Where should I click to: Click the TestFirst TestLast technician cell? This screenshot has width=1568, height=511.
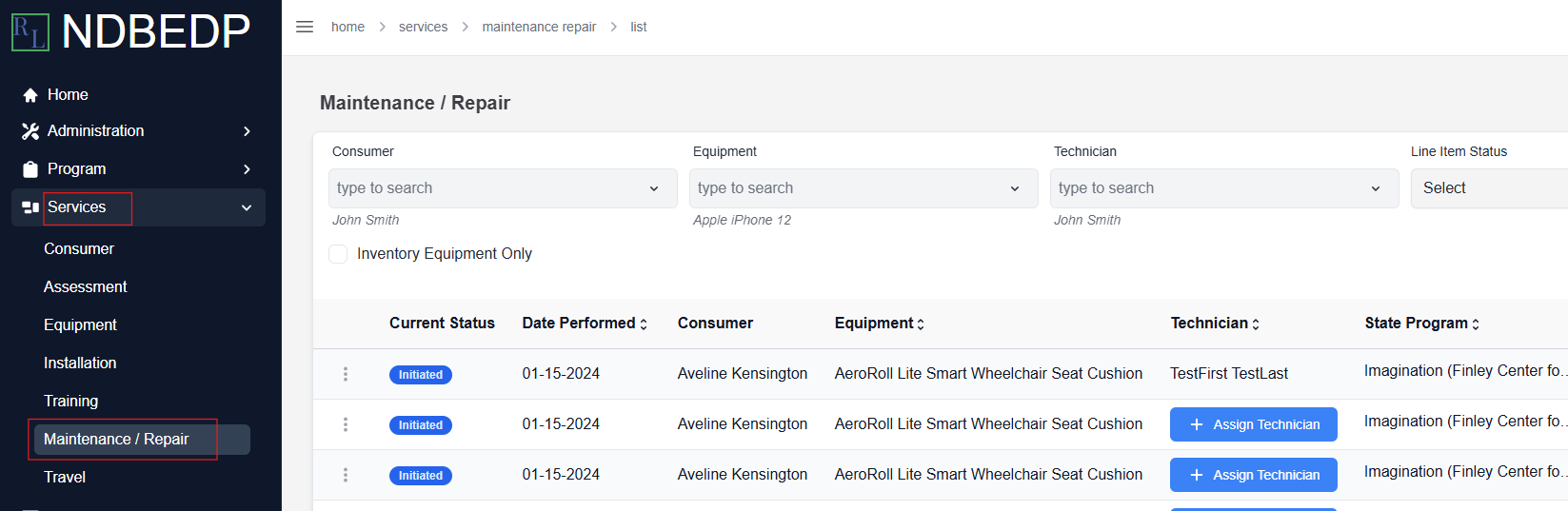(x=1229, y=374)
